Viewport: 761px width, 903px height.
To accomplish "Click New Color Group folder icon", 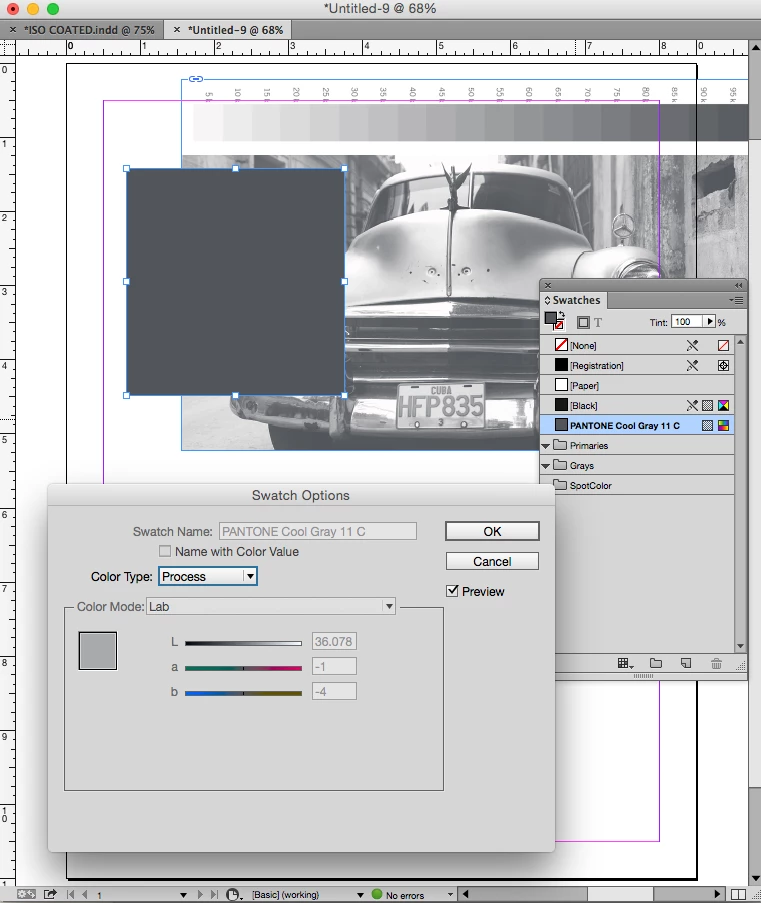I will [x=656, y=663].
